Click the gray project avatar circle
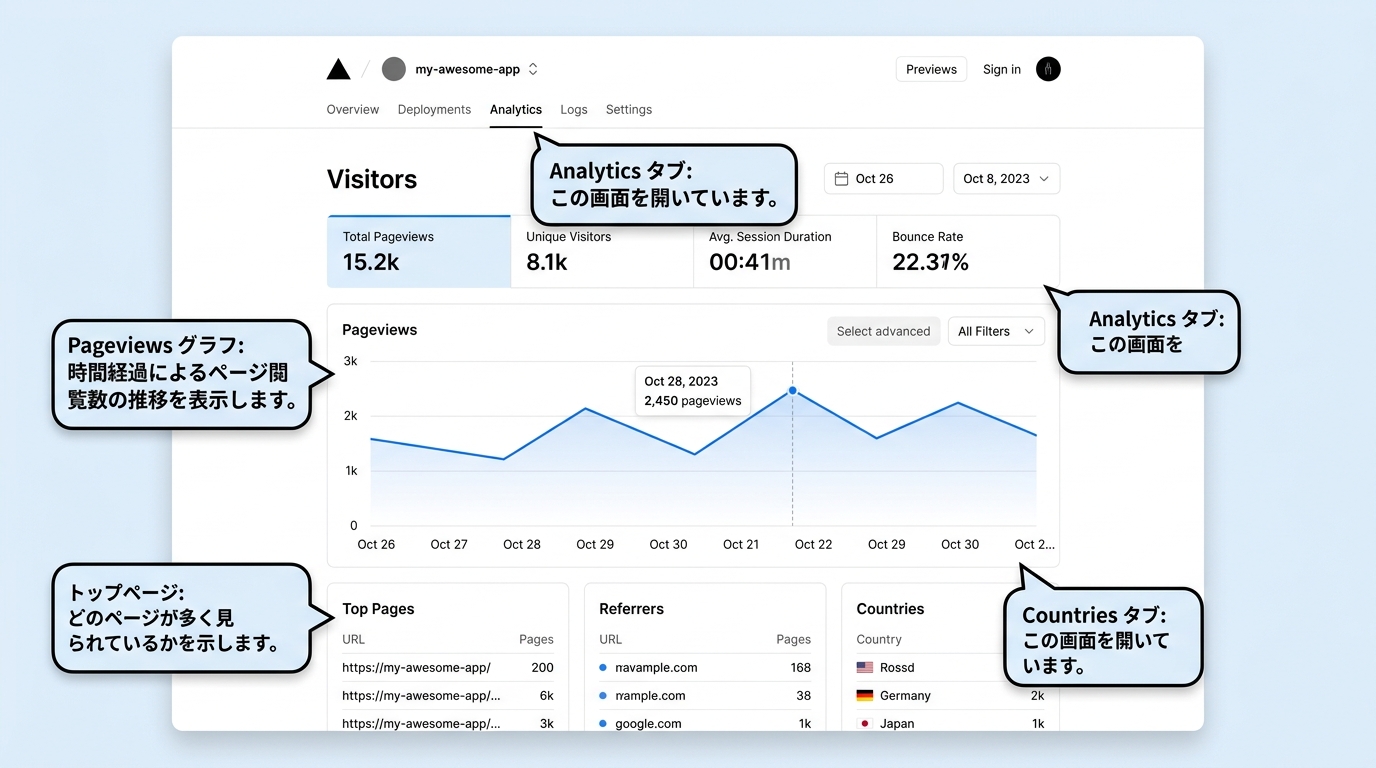1376x768 pixels. (394, 69)
